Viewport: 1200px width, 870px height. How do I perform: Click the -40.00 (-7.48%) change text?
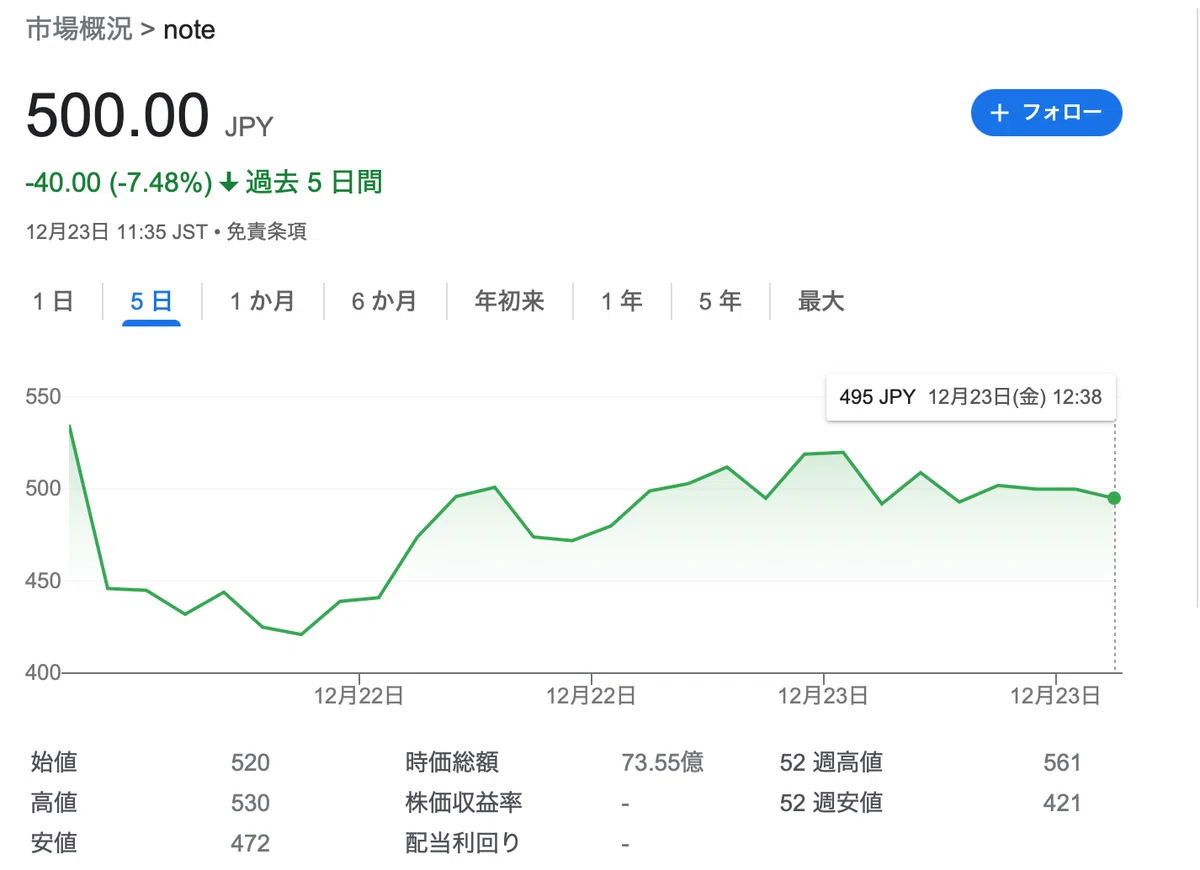coord(119,183)
